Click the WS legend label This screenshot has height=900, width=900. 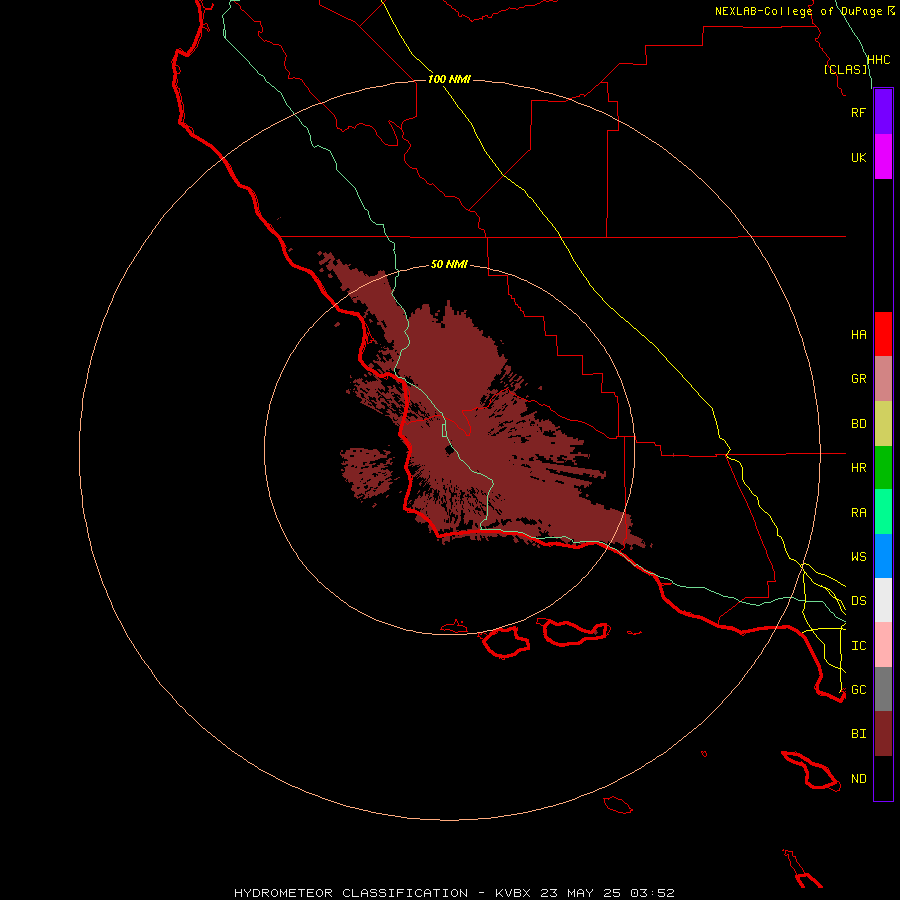(858, 557)
